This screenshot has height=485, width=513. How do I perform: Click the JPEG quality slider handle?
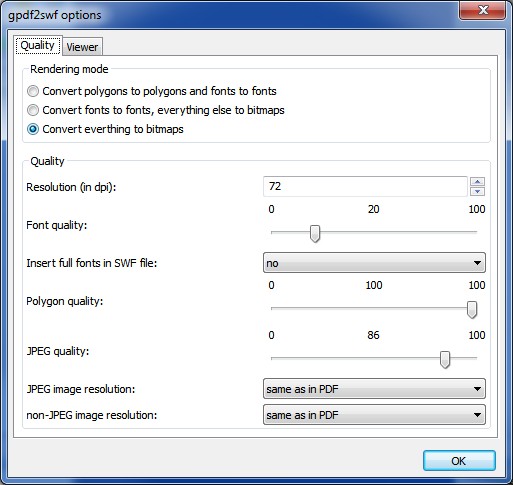pyautogui.click(x=445, y=359)
